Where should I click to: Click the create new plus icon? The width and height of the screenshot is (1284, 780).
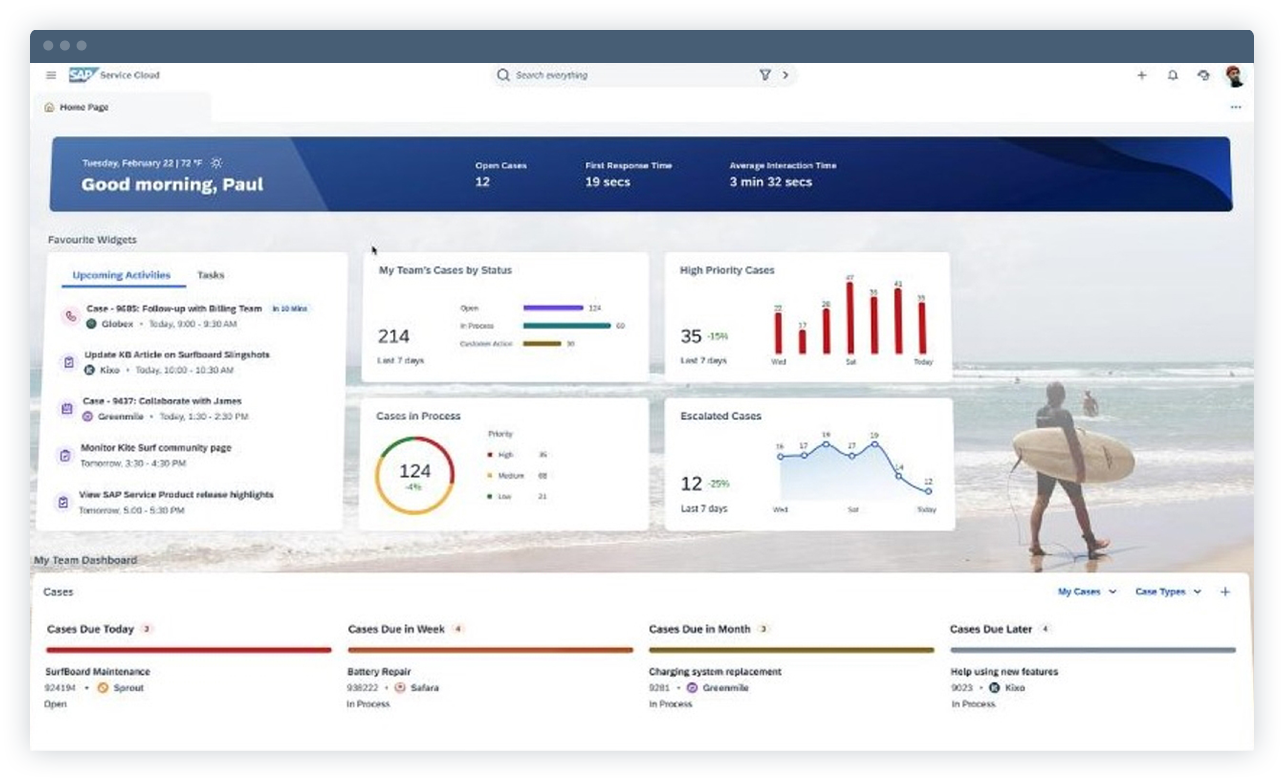point(1141,74)
